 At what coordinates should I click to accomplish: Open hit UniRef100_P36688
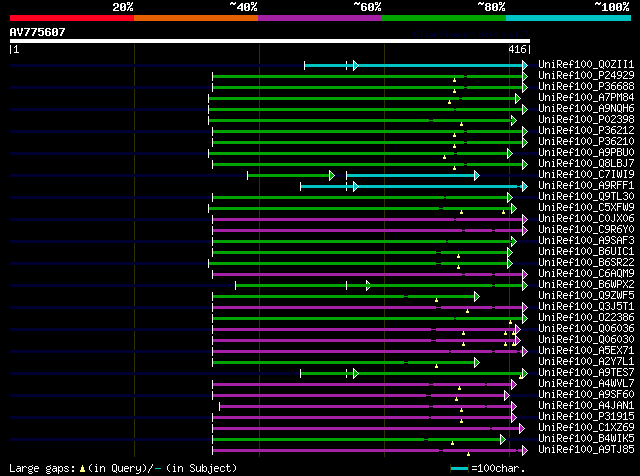click(x=586, y=87)
